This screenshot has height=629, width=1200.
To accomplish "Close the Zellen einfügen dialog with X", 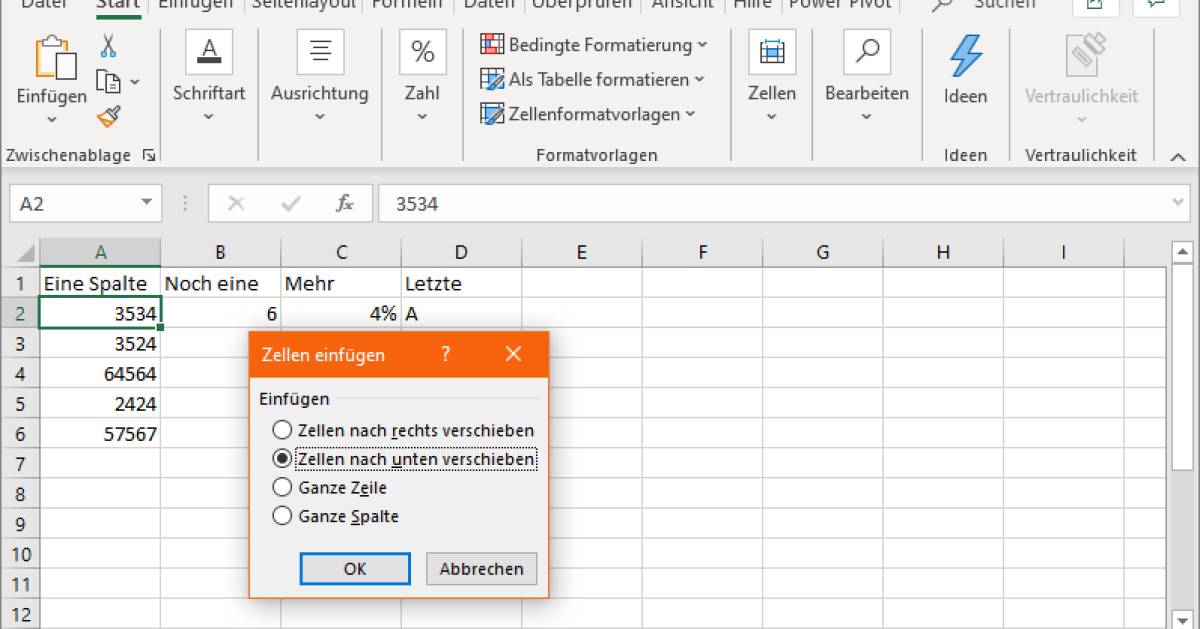I will click(514, 355).
